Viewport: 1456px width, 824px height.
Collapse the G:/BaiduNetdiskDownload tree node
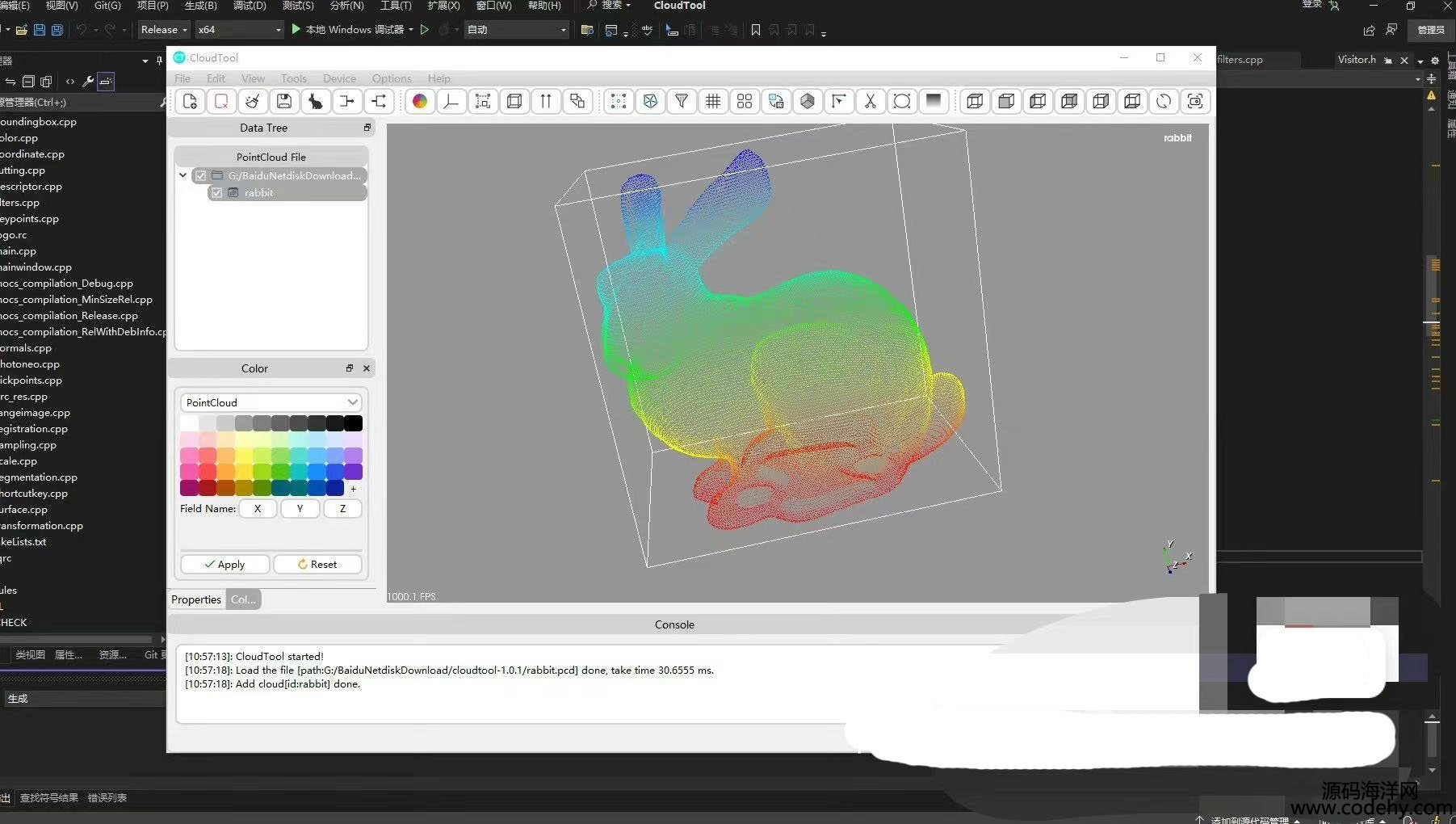(183, 175)
